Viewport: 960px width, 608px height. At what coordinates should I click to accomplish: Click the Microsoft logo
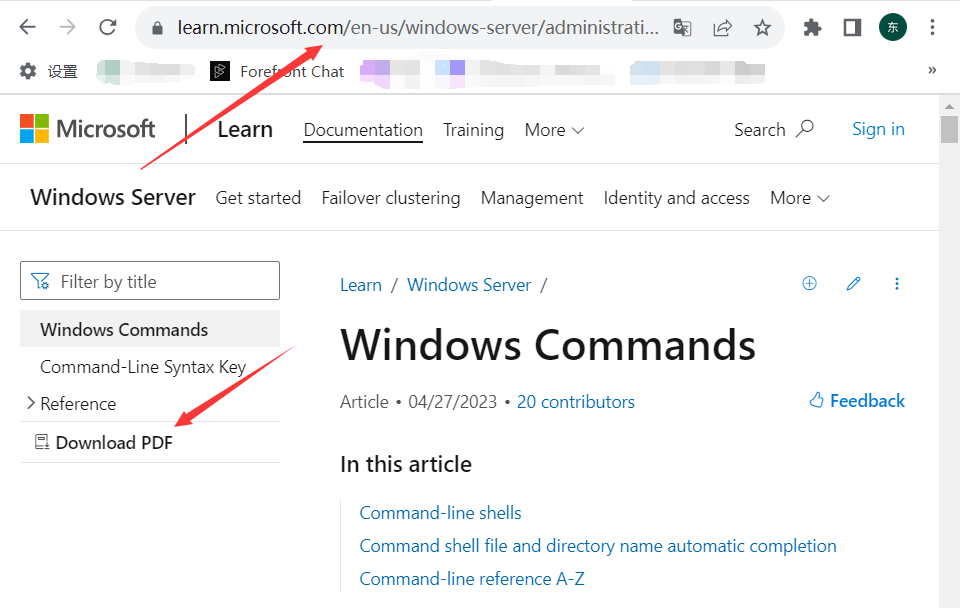click(x=87, y=129)
